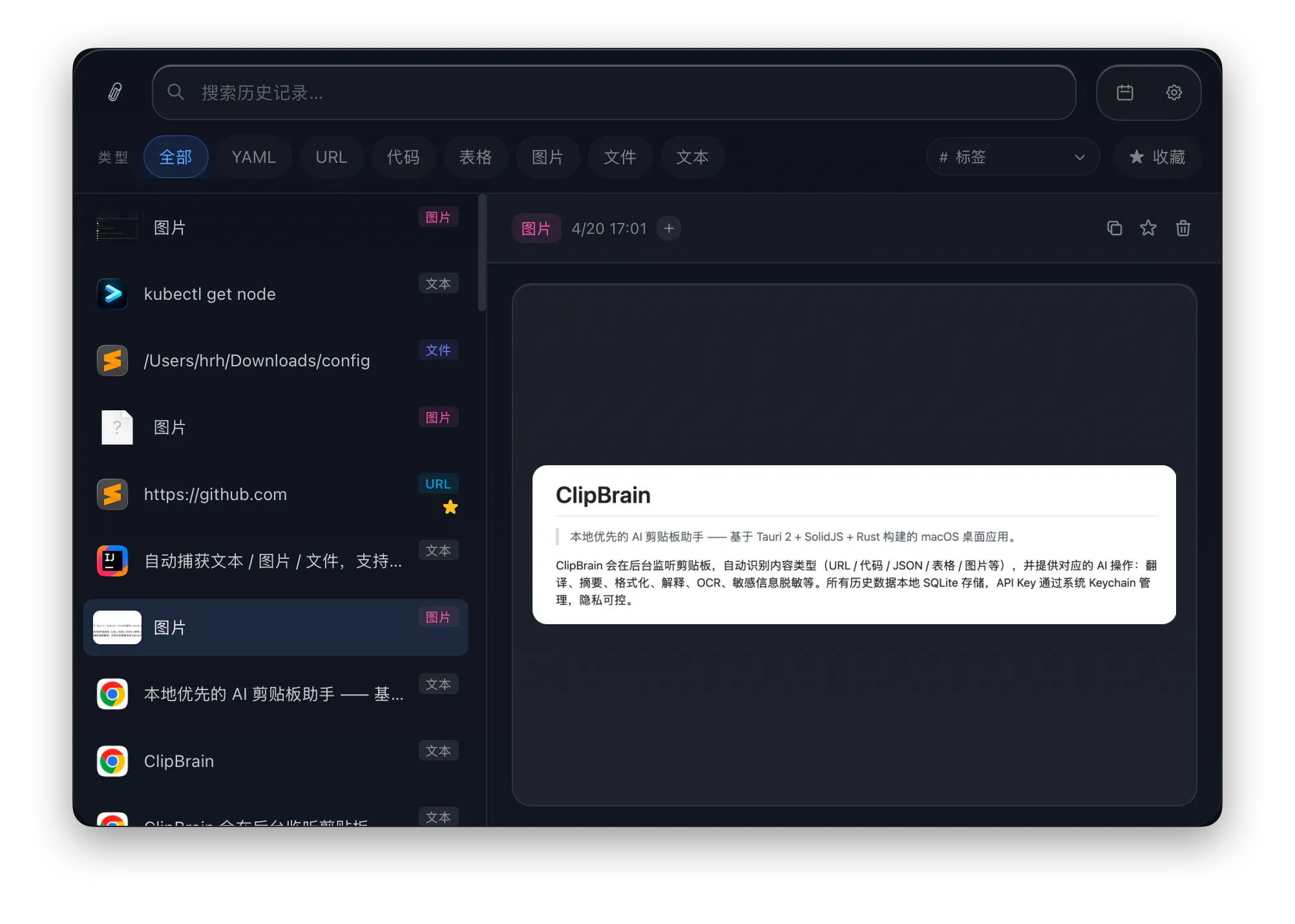Select the 自动捕获文本 / 图片 / 文件 entry
1295x924 pixels.
[276, 561]
